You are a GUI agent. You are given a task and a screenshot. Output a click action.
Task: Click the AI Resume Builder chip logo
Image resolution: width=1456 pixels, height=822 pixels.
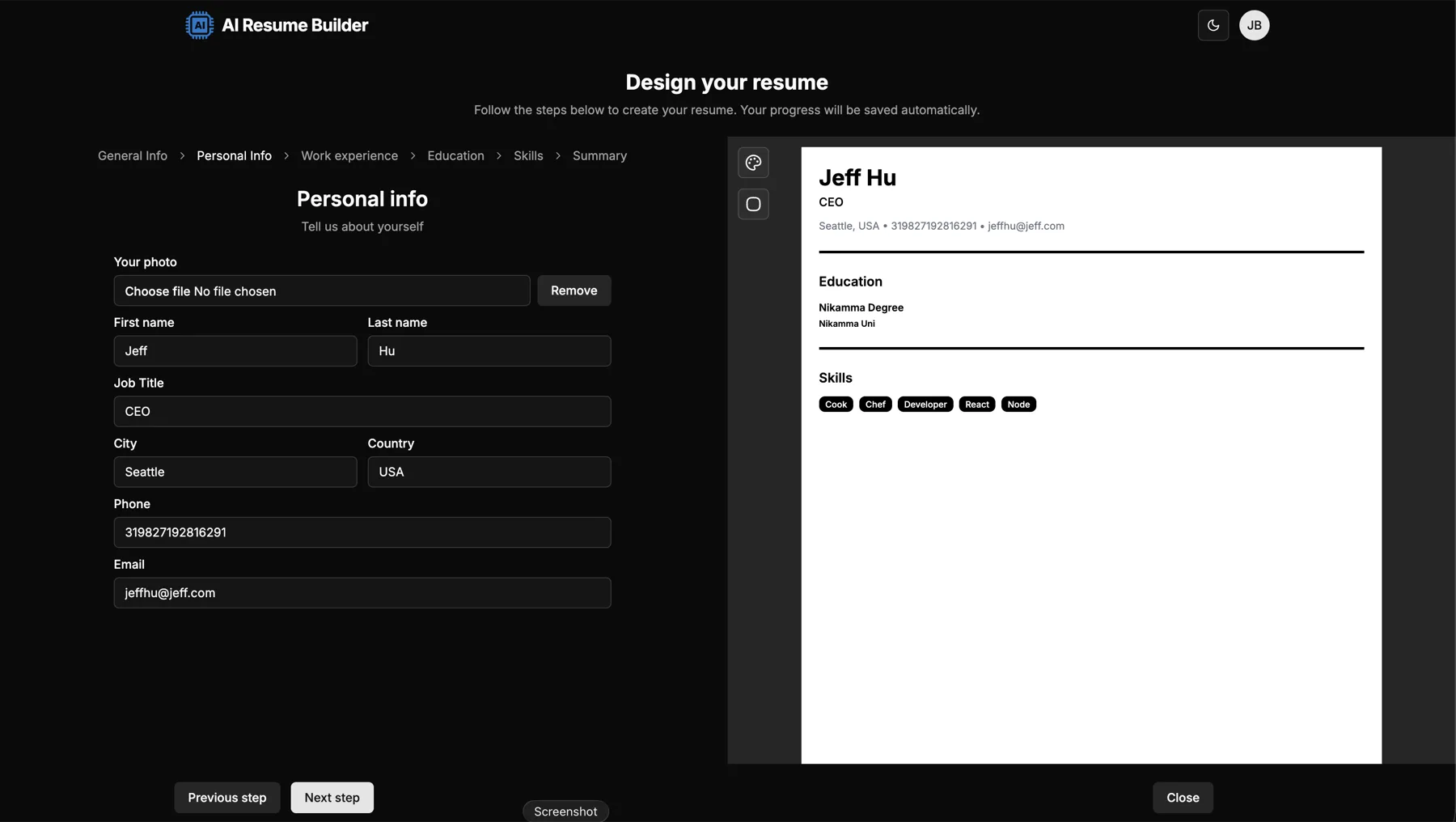(199, 25)
